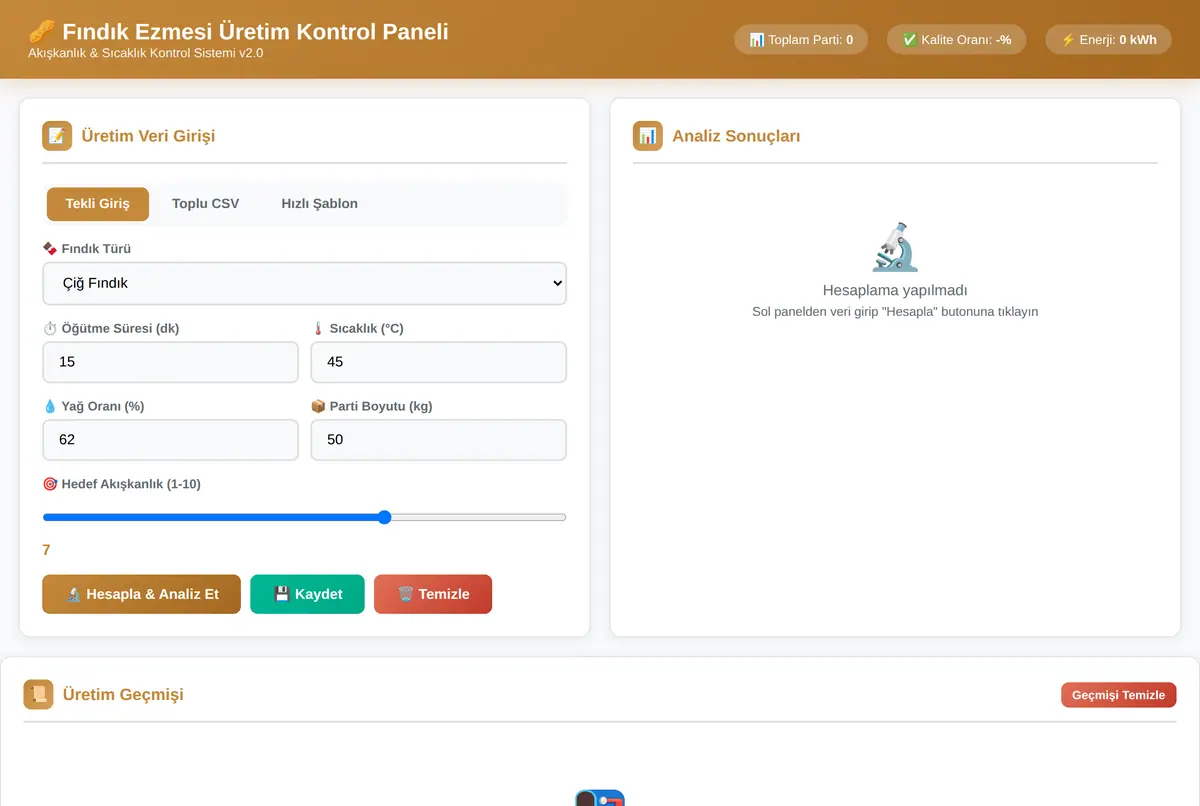This screenshot has width=1200, height=806.
Task: Click the slider value 7 text
Action: [47, 550]
